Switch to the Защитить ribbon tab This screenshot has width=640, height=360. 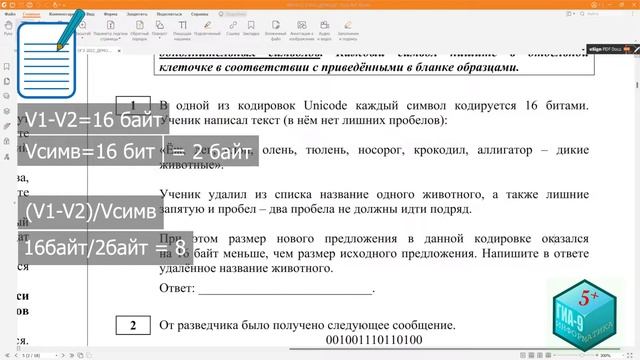(137, 14)
